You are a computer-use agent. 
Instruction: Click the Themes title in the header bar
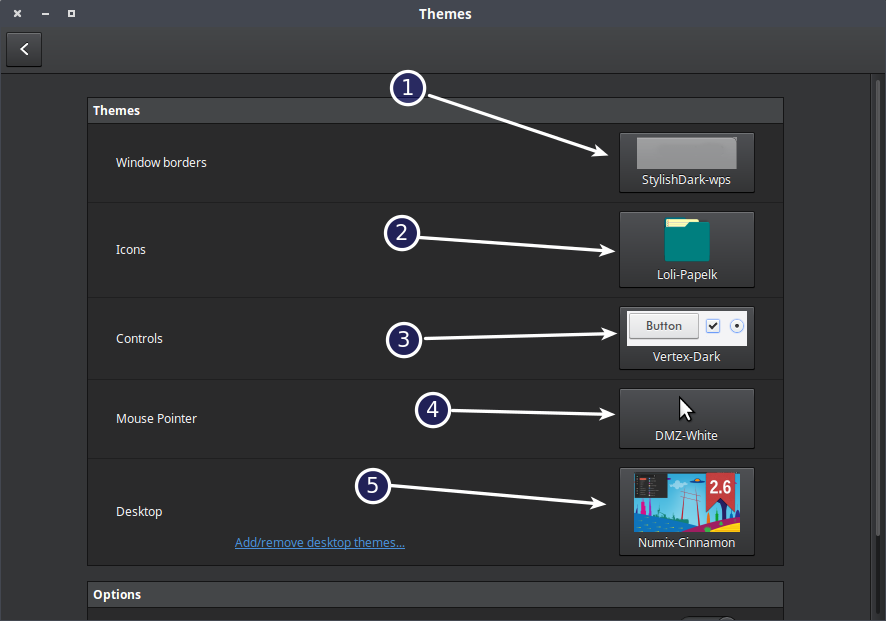[445, 14]
